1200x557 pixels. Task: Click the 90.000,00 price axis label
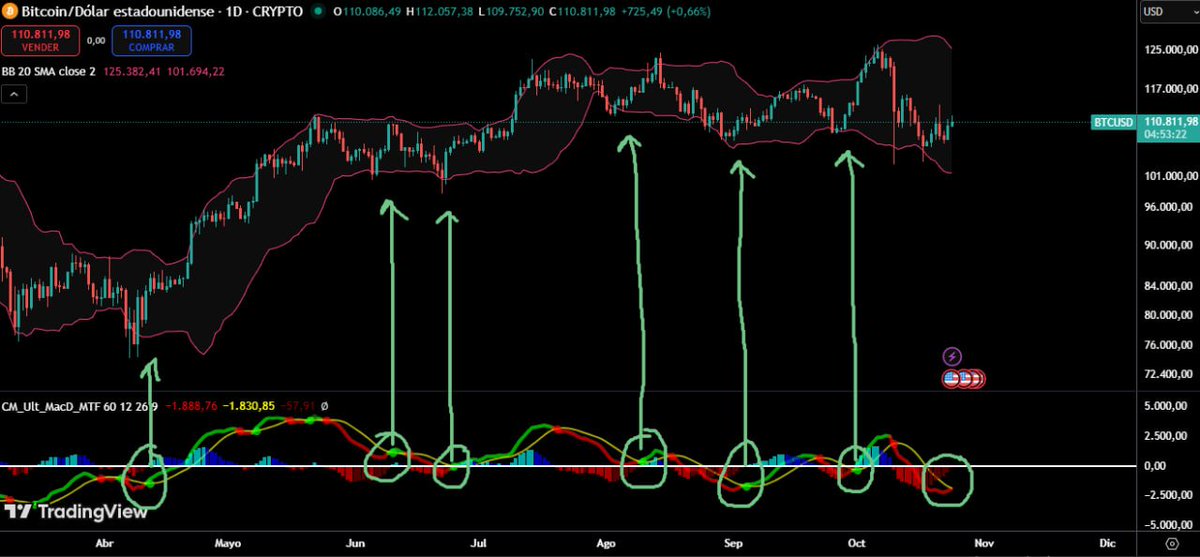pos(1170,246)
